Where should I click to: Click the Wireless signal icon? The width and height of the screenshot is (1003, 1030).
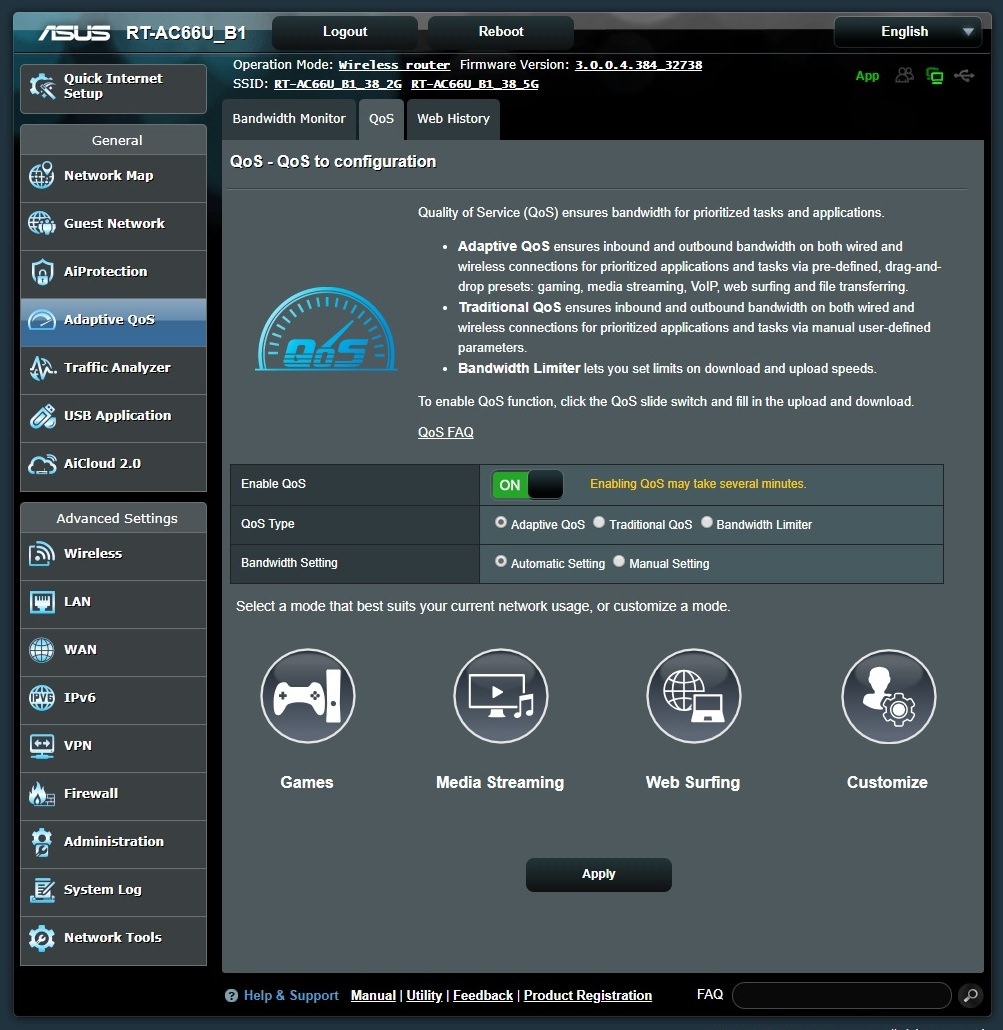pyautogui.click(x=41, y=553)
